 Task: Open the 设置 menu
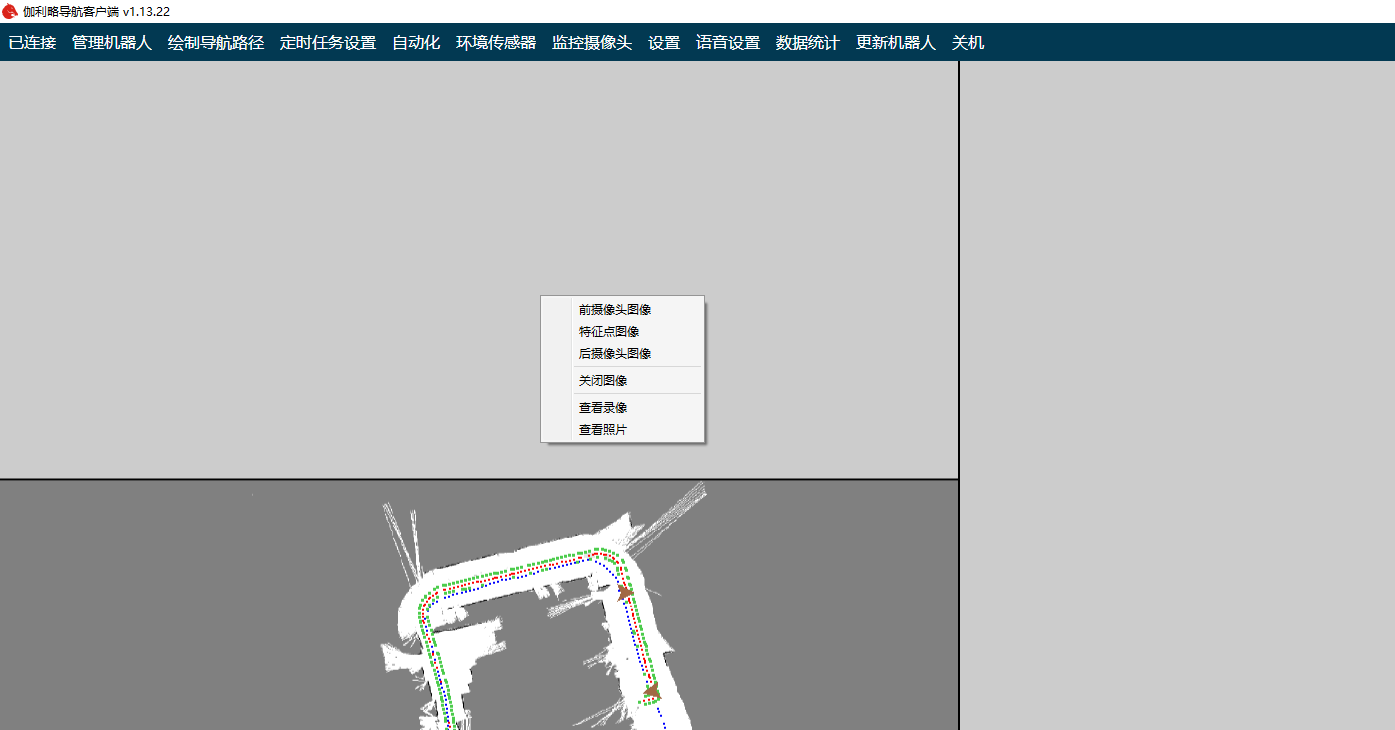[664, 43]
